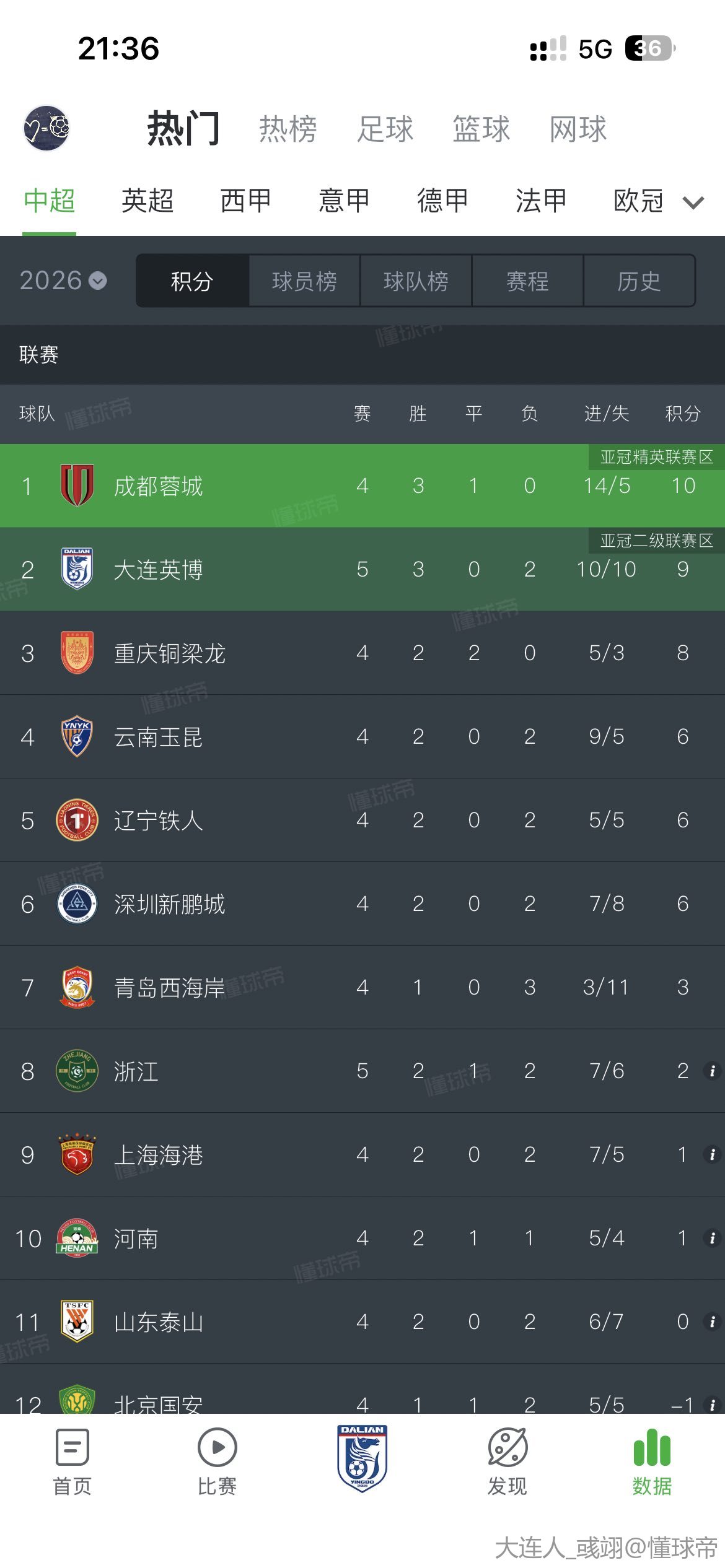Open the 首页 home icon
Screen dimensions: 725x1568
(72, 1448)
